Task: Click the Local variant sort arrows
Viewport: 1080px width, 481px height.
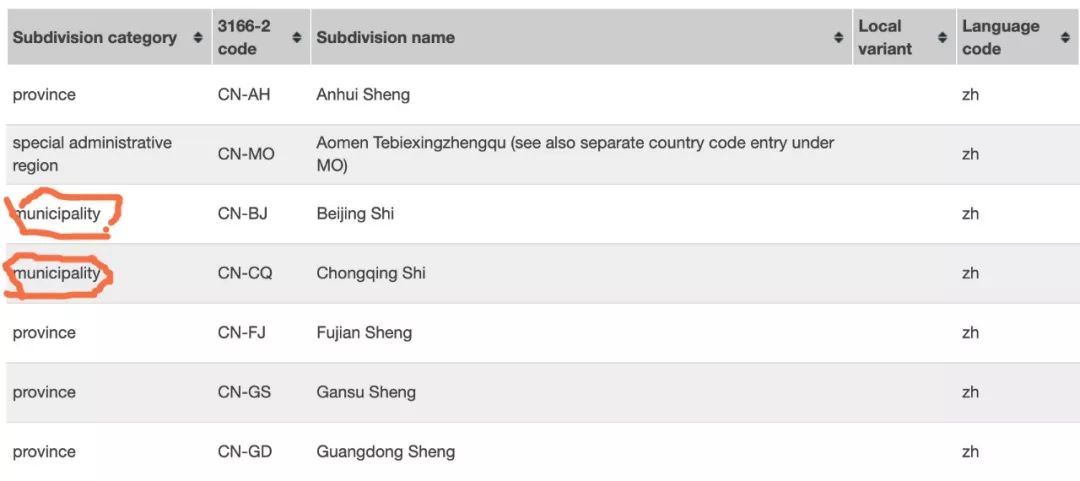Action: [x=942, y=37]
